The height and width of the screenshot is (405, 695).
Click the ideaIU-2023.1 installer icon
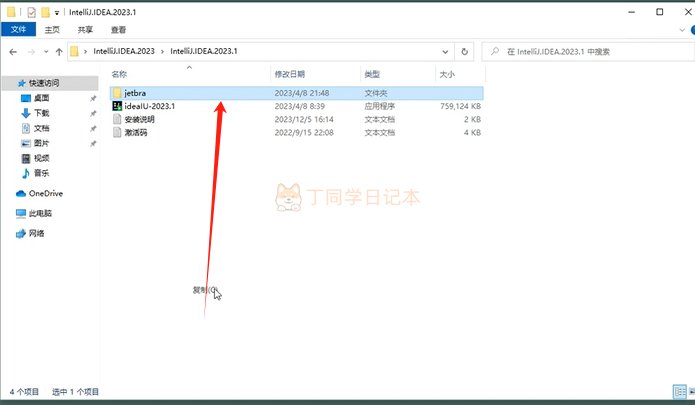117,106
